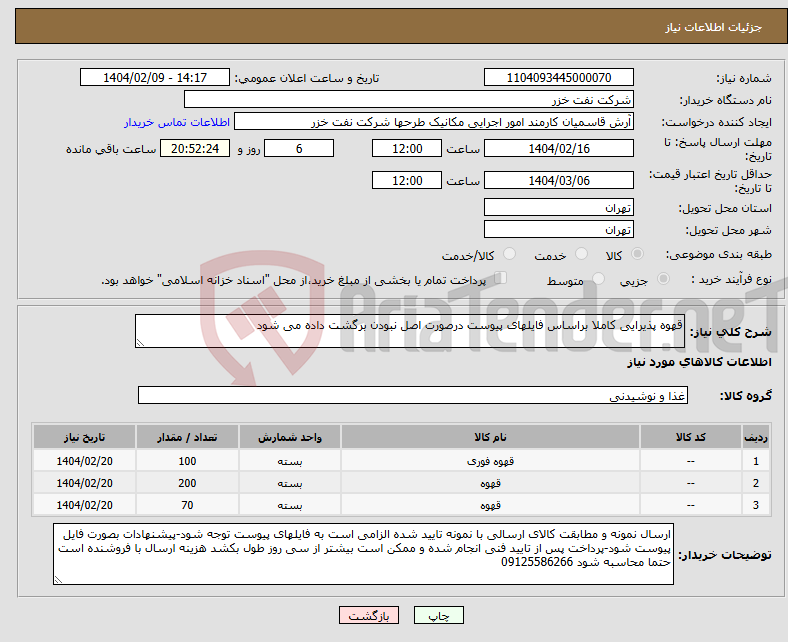Click the announcement date field 1404/02/09 - 14:17
The image size is (788, 642).
tap(155, 77)
